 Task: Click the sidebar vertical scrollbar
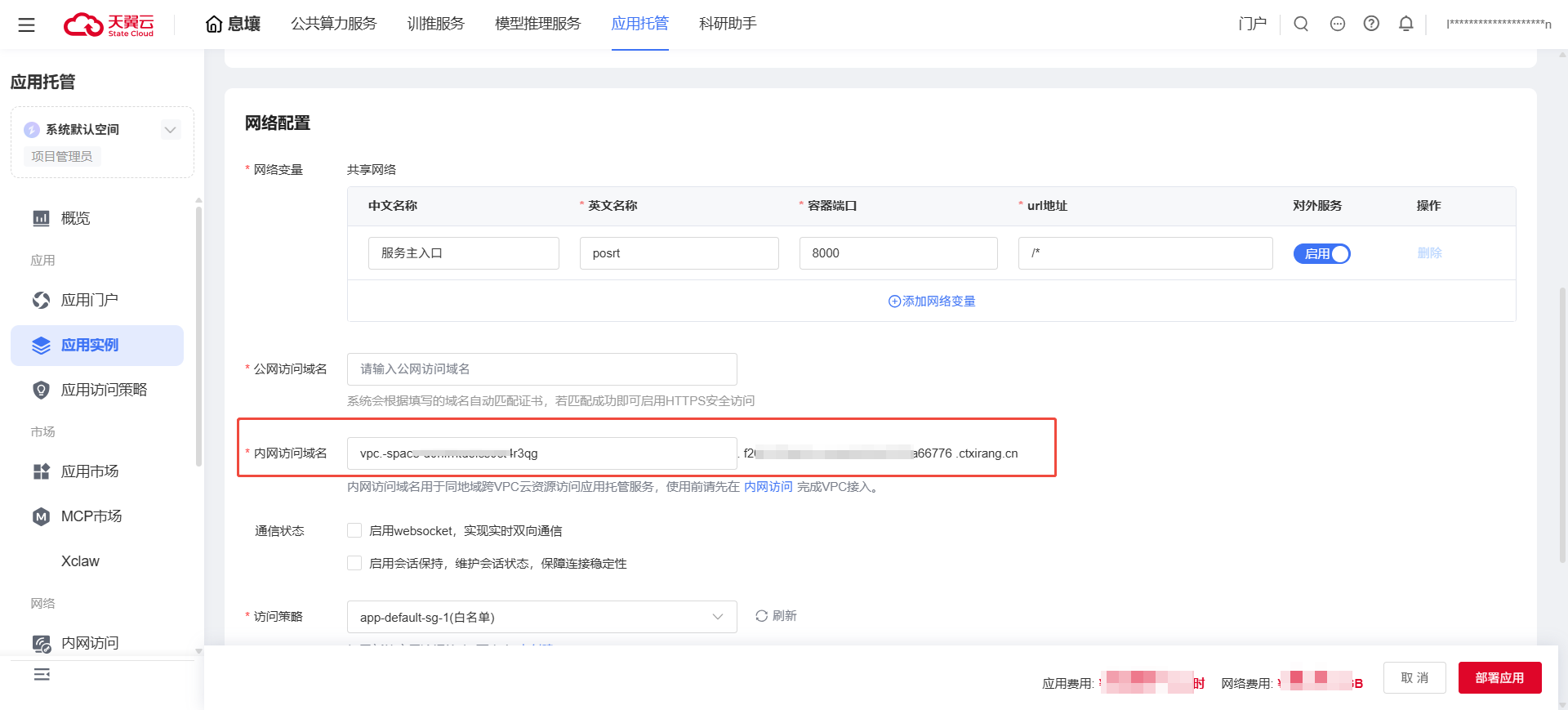point(198,335)
